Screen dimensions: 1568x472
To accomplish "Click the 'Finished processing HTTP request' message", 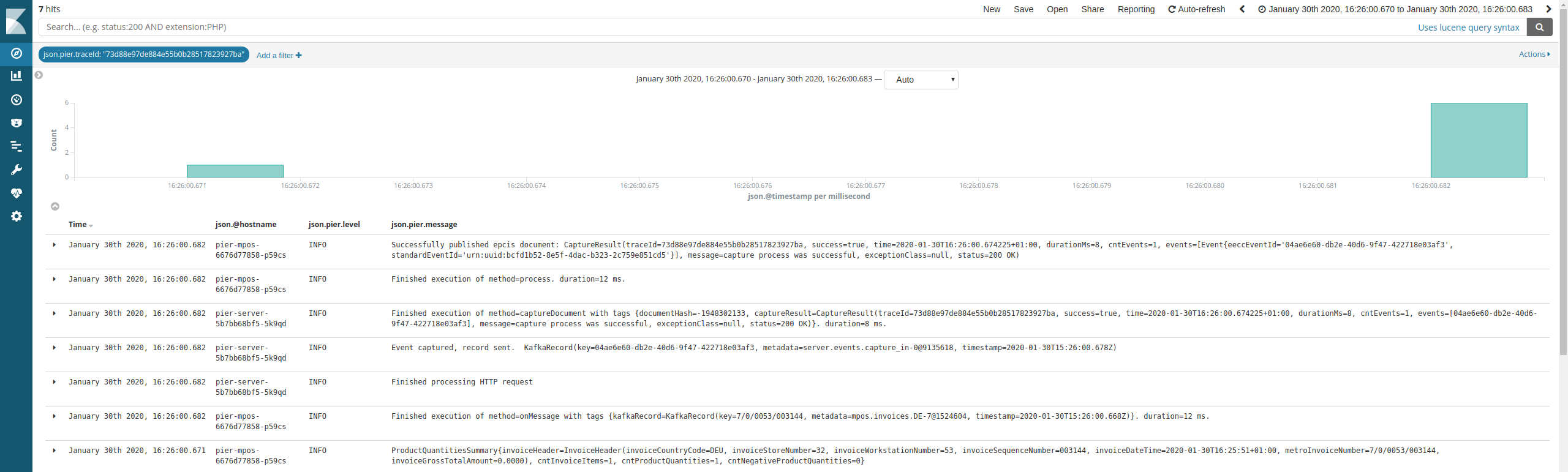I will click(462, 382).
